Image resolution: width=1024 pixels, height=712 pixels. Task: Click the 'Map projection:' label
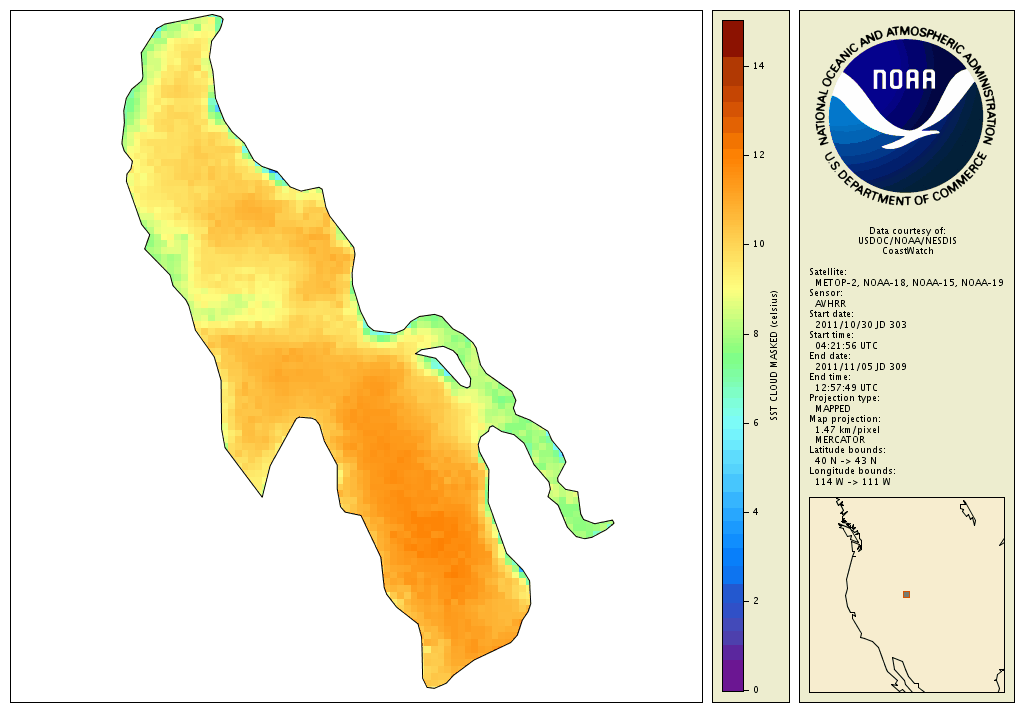844,419
